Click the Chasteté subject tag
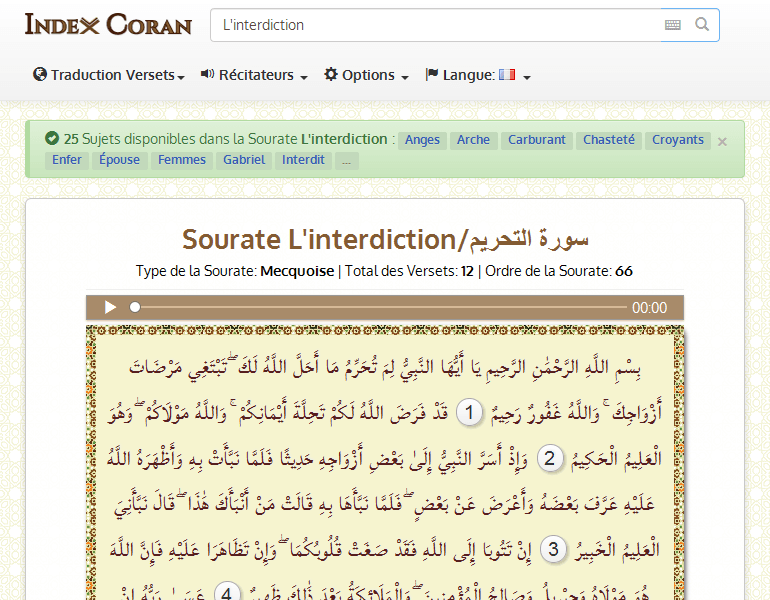The width and height of the screenshot is (770, 600). point(608,140)
